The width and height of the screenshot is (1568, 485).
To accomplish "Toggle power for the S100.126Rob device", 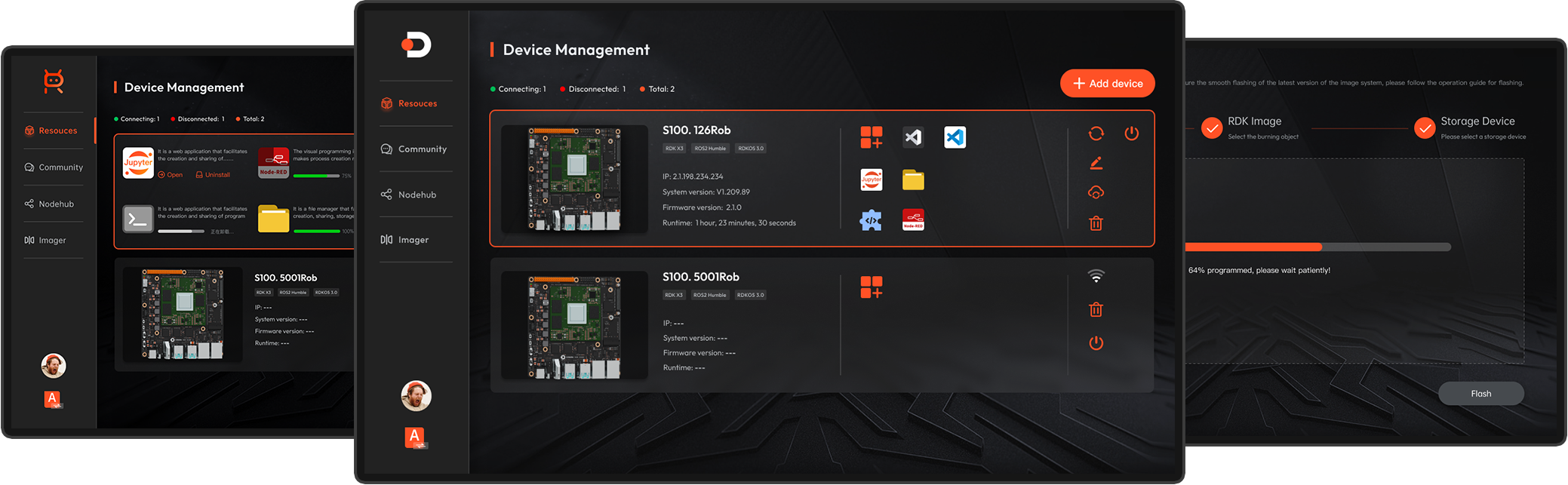I will click(1131, 134).
